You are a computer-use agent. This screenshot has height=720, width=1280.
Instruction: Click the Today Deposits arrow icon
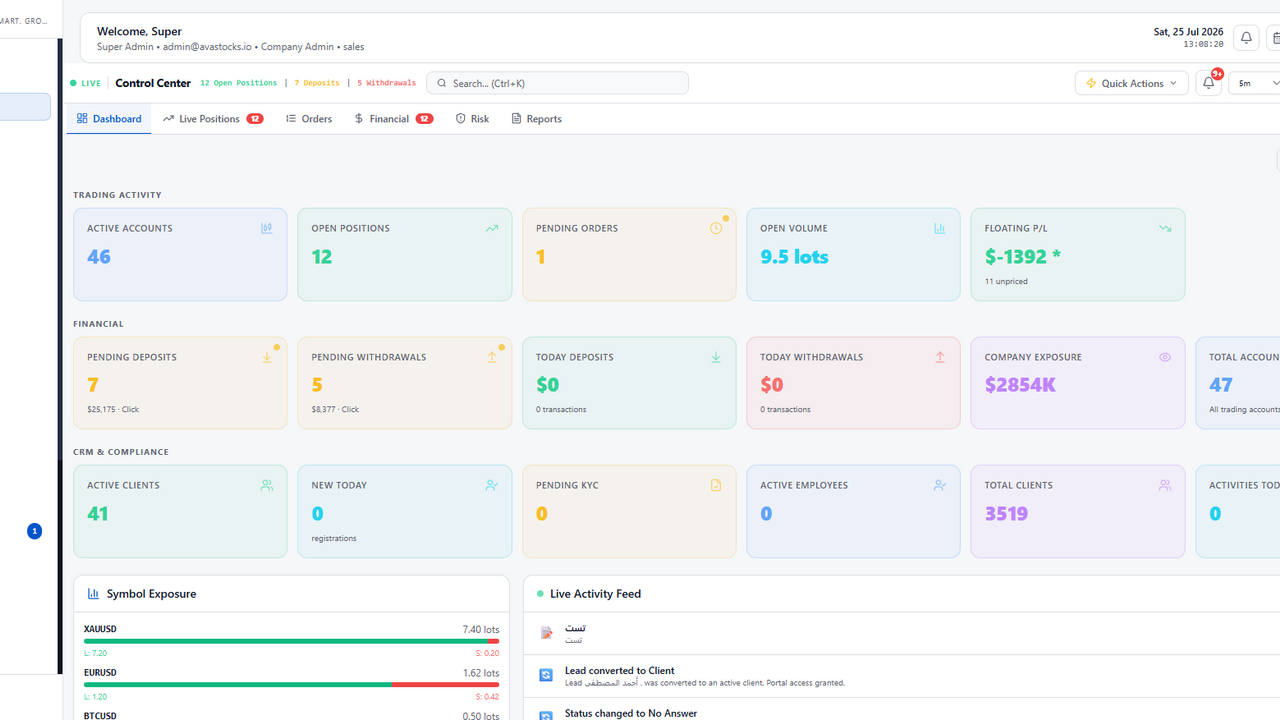[716, 357]
